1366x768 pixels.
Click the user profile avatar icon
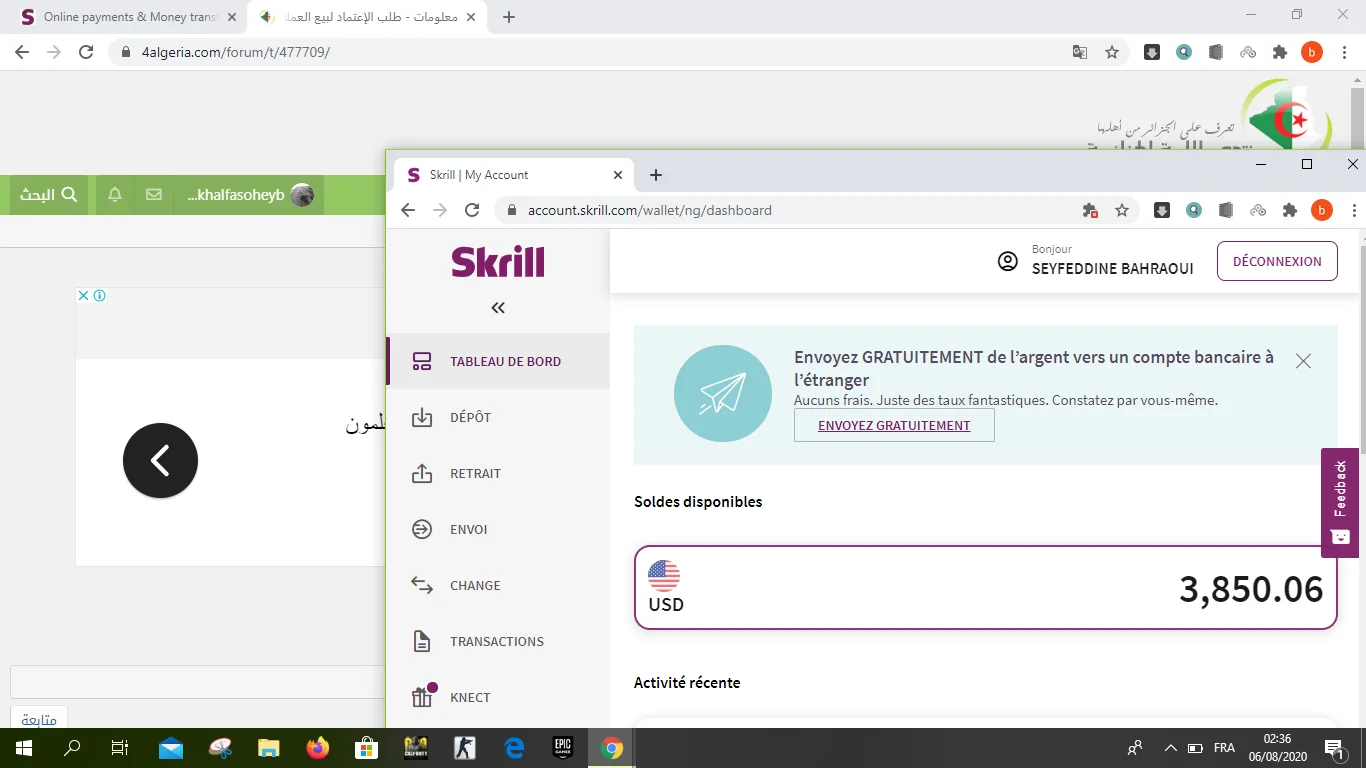[x=1008, y=262]
